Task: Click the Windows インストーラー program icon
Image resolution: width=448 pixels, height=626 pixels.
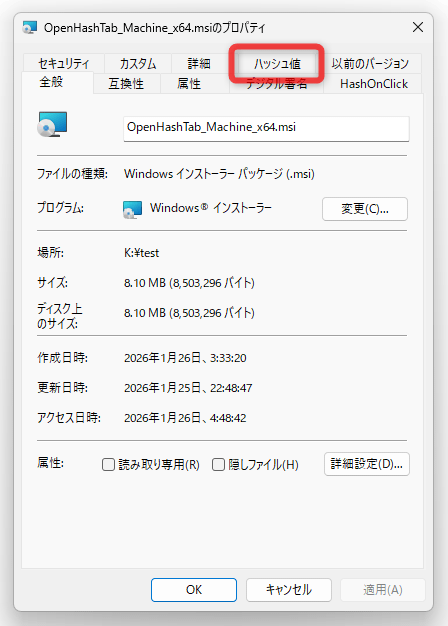Action: (x=133, y=210)
